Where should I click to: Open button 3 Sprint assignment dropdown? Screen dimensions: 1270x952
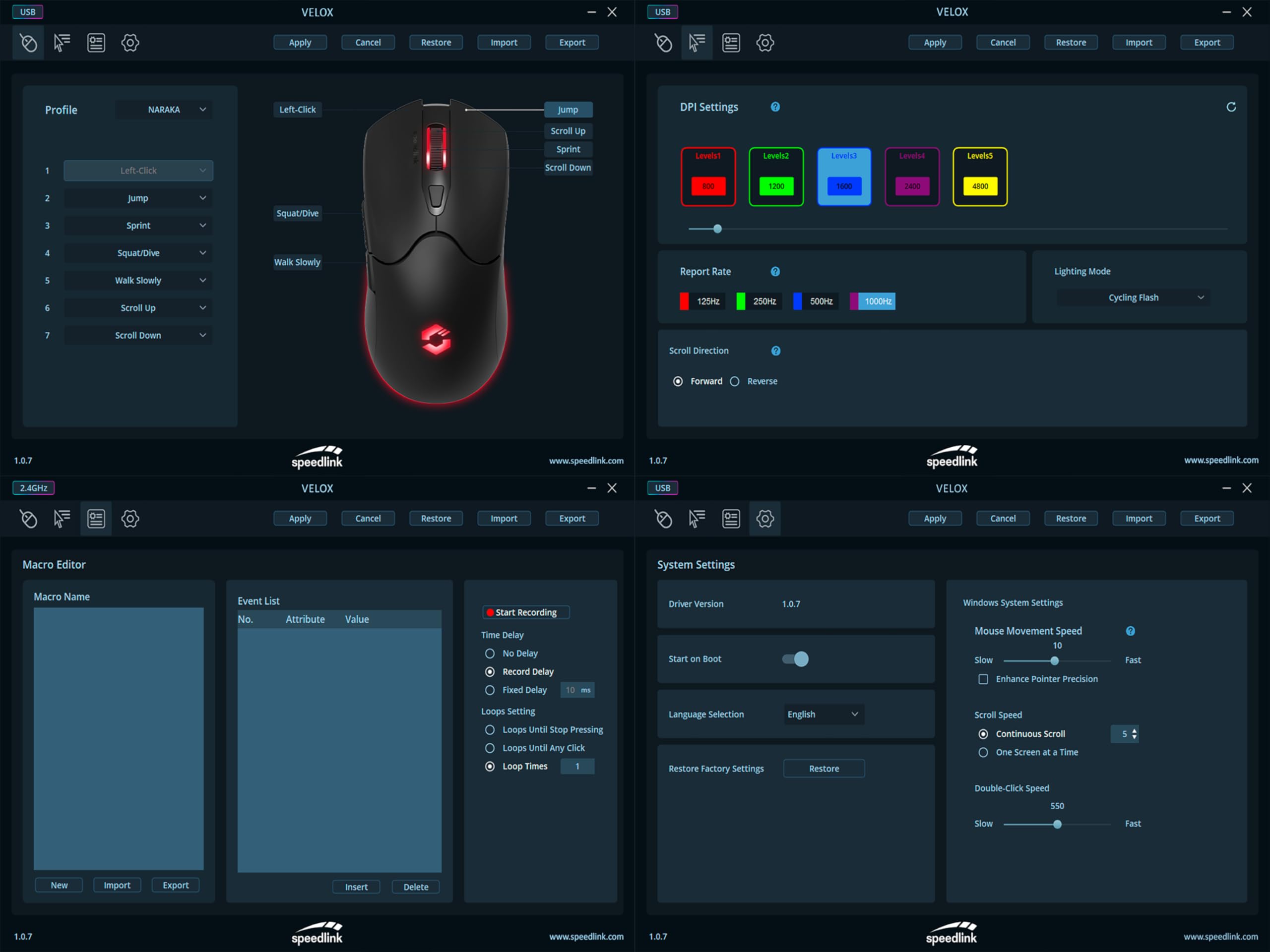click(x=138, y=226)
